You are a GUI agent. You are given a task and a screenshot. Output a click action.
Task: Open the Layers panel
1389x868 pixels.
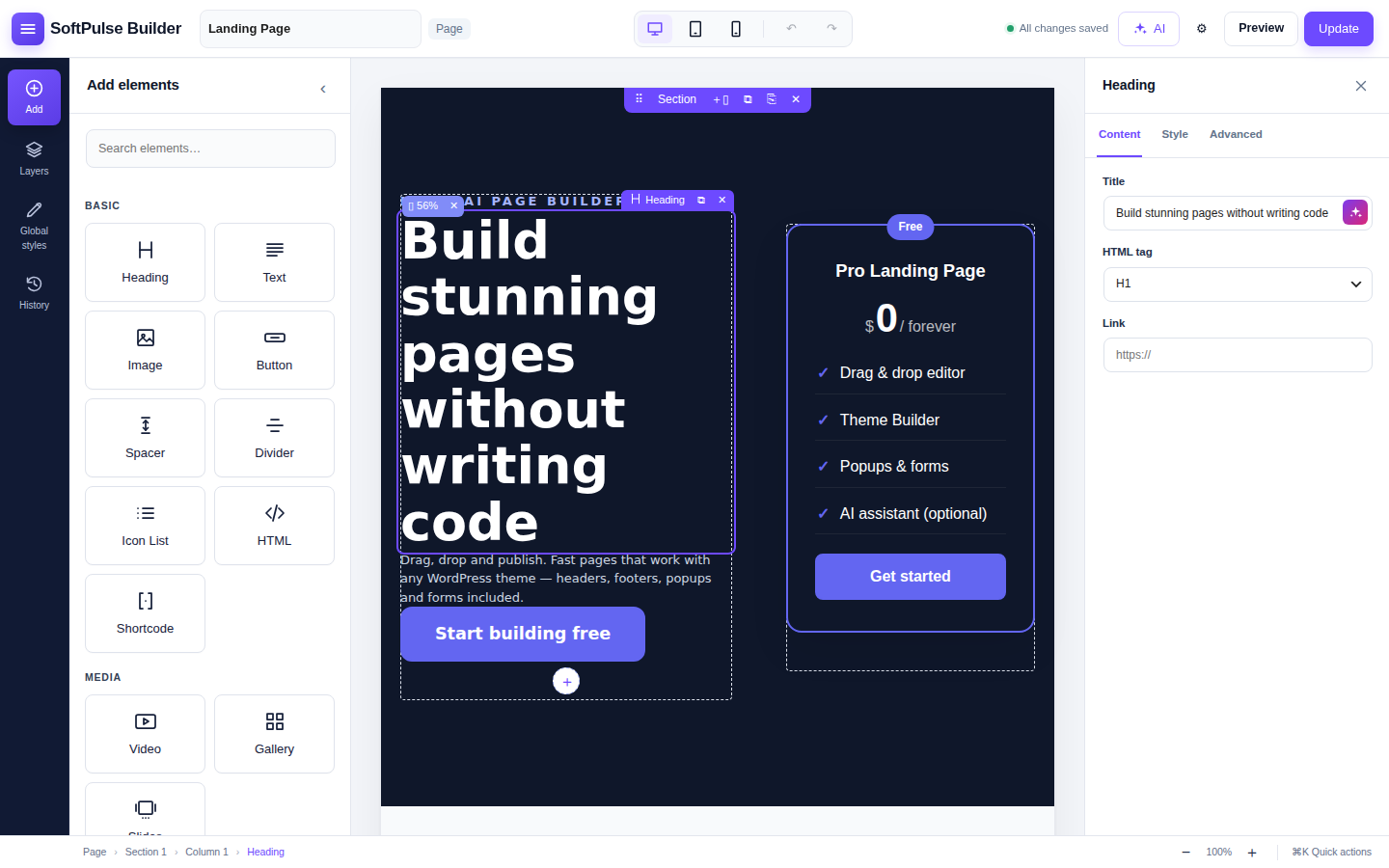coord(34,159)
